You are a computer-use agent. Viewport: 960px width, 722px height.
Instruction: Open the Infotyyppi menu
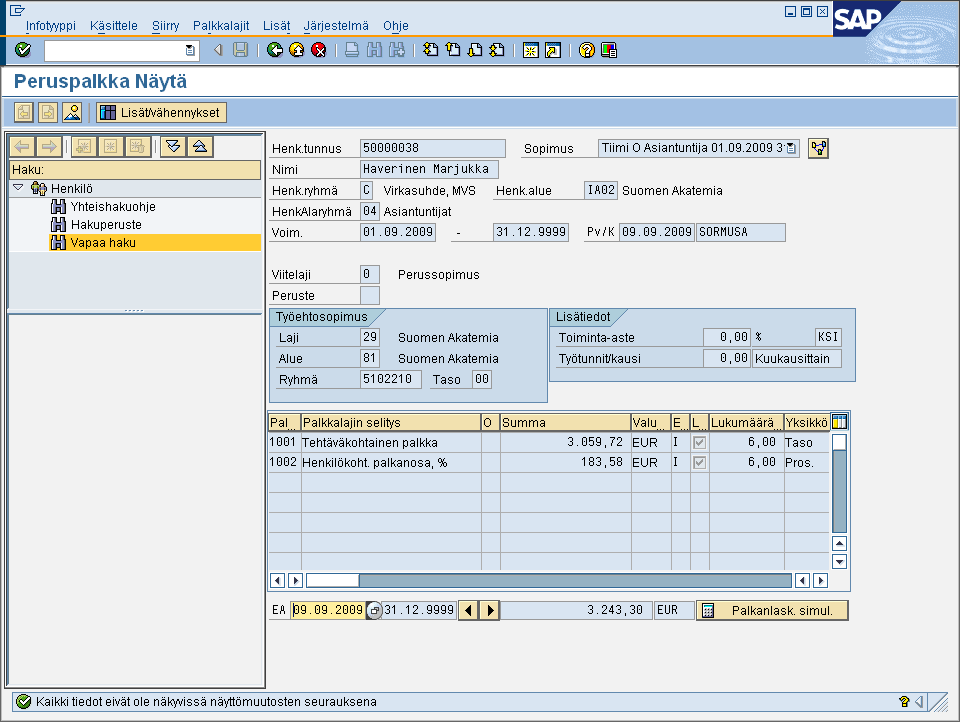51,26
